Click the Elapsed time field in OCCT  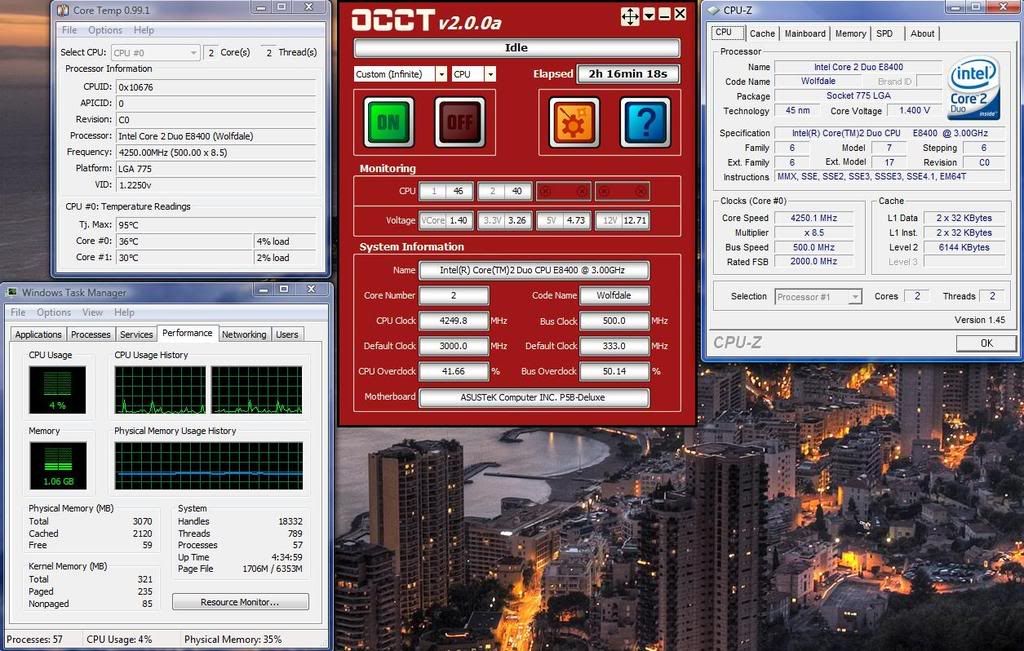[628, 74]
